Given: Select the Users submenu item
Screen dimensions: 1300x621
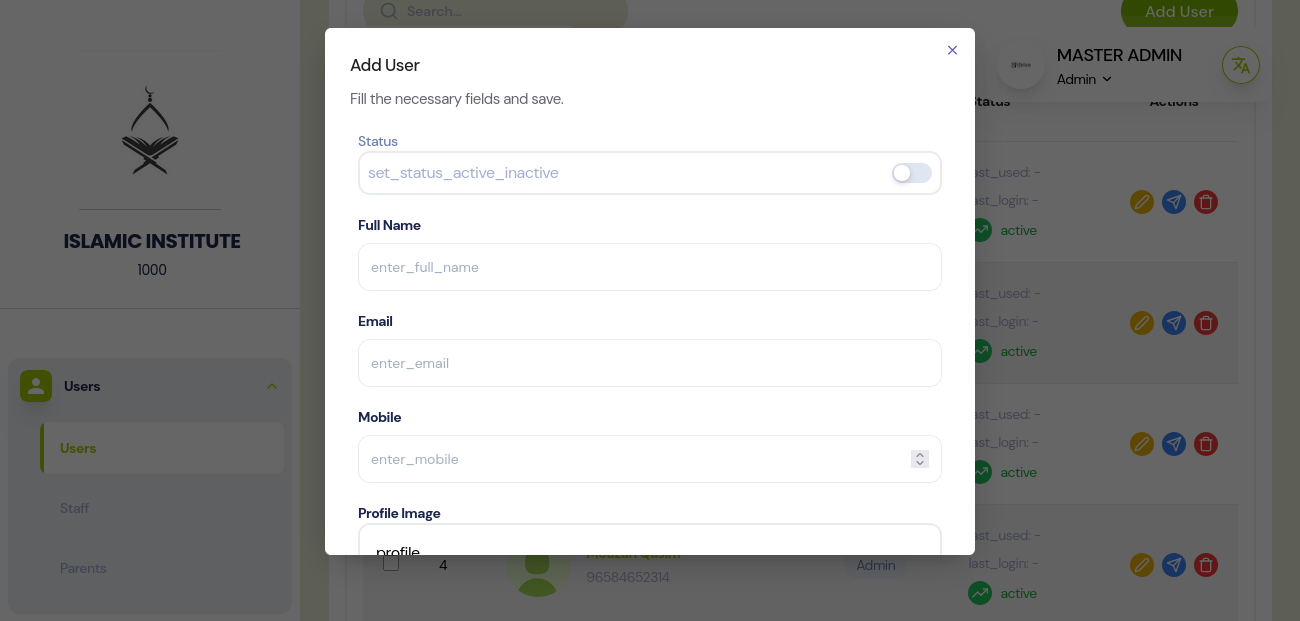Looking at the screenshot, I should click(x=78, y=448).
